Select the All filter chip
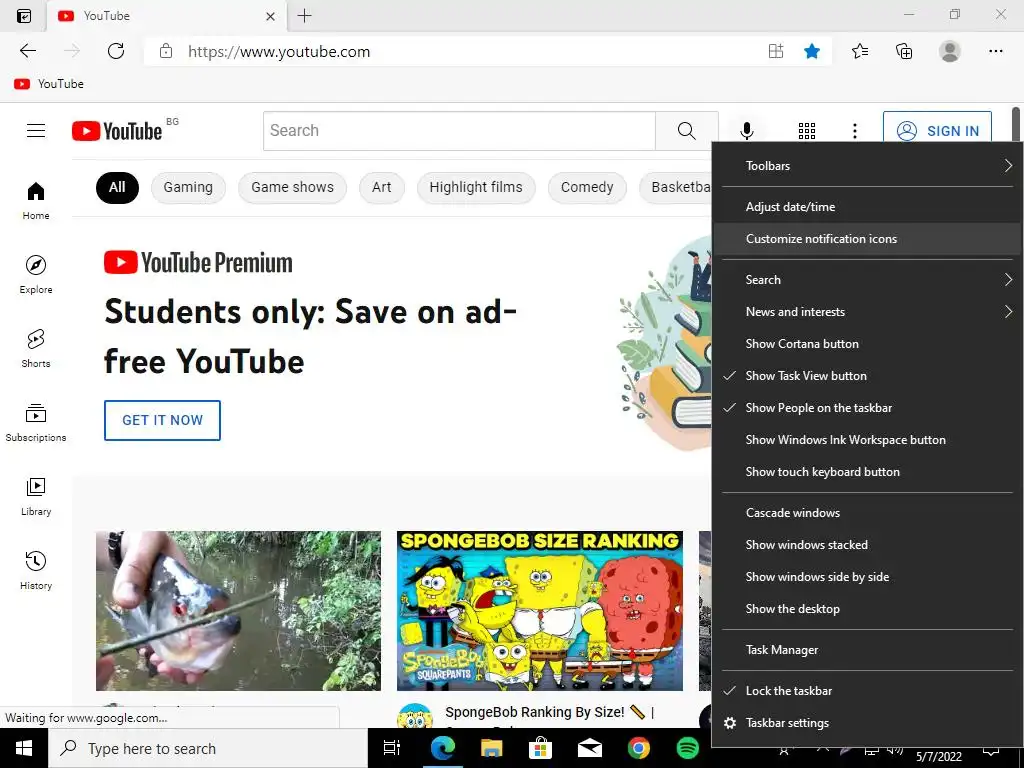This screenshot has width=1024, height=768. [x=117, y=187]
